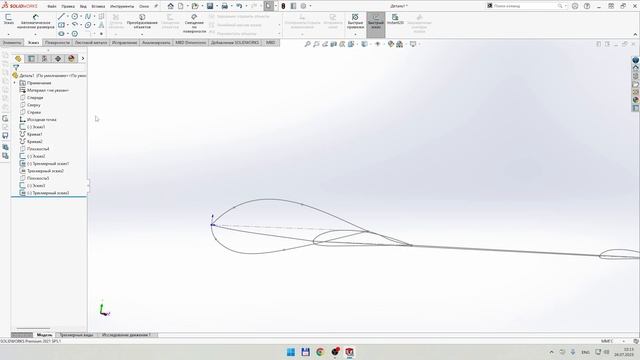Open the Вставка menu
This screenshot has height=360, width=640.
98,7
